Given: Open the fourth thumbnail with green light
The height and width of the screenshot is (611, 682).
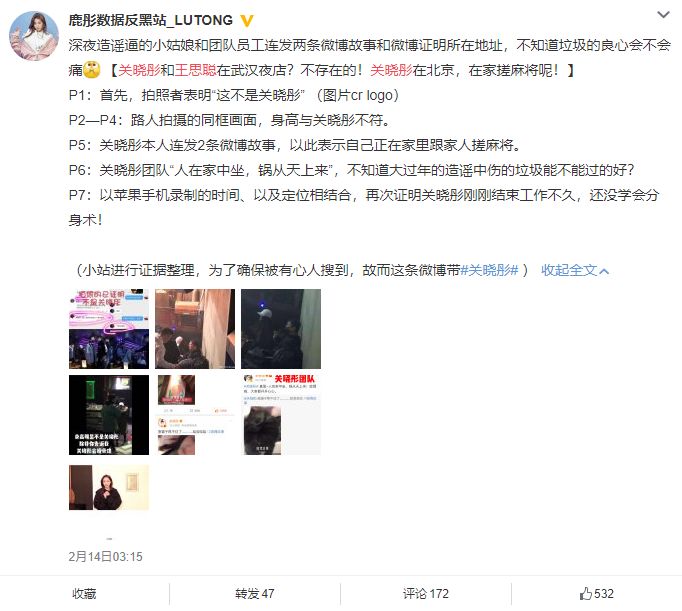Looking at the screenshot, I should [109, 415].
